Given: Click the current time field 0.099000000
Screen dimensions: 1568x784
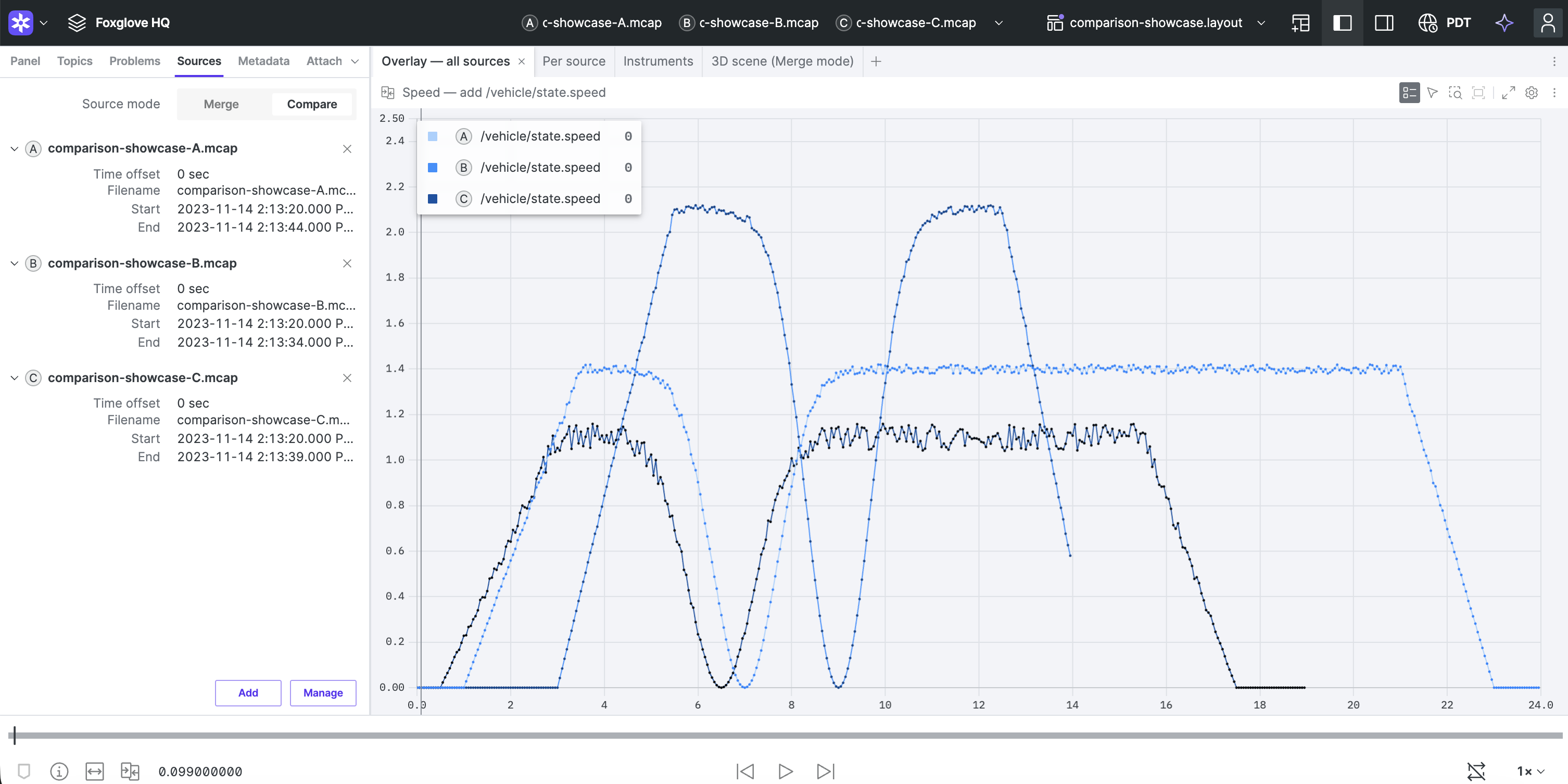Looking at the screenshot, I should coord(200,771).
